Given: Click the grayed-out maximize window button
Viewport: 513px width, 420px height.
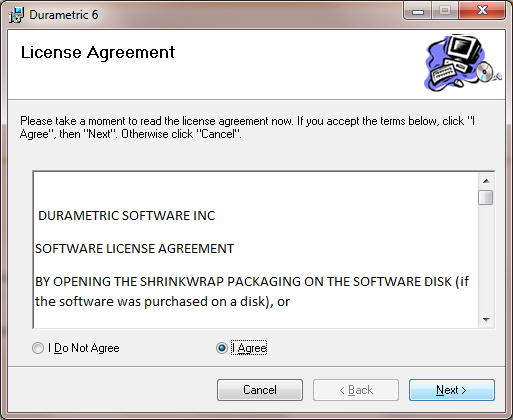Looking at the screenshot, I should pos(445,11).
